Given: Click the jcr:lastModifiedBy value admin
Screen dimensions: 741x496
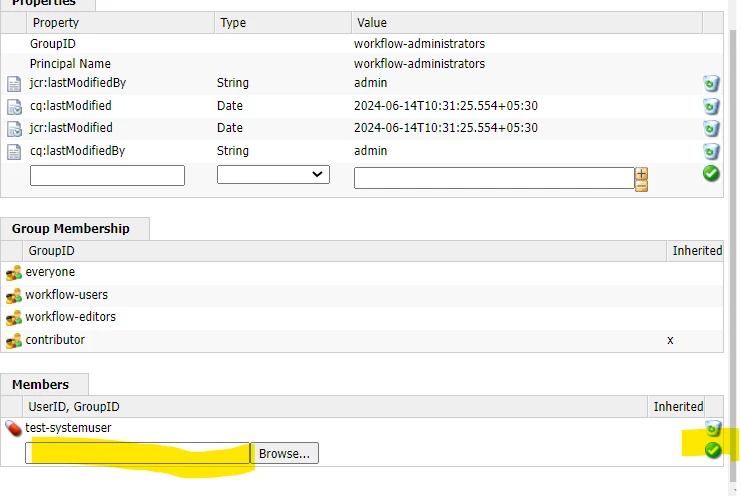Looking at the screenshot, I should (370, 83).
